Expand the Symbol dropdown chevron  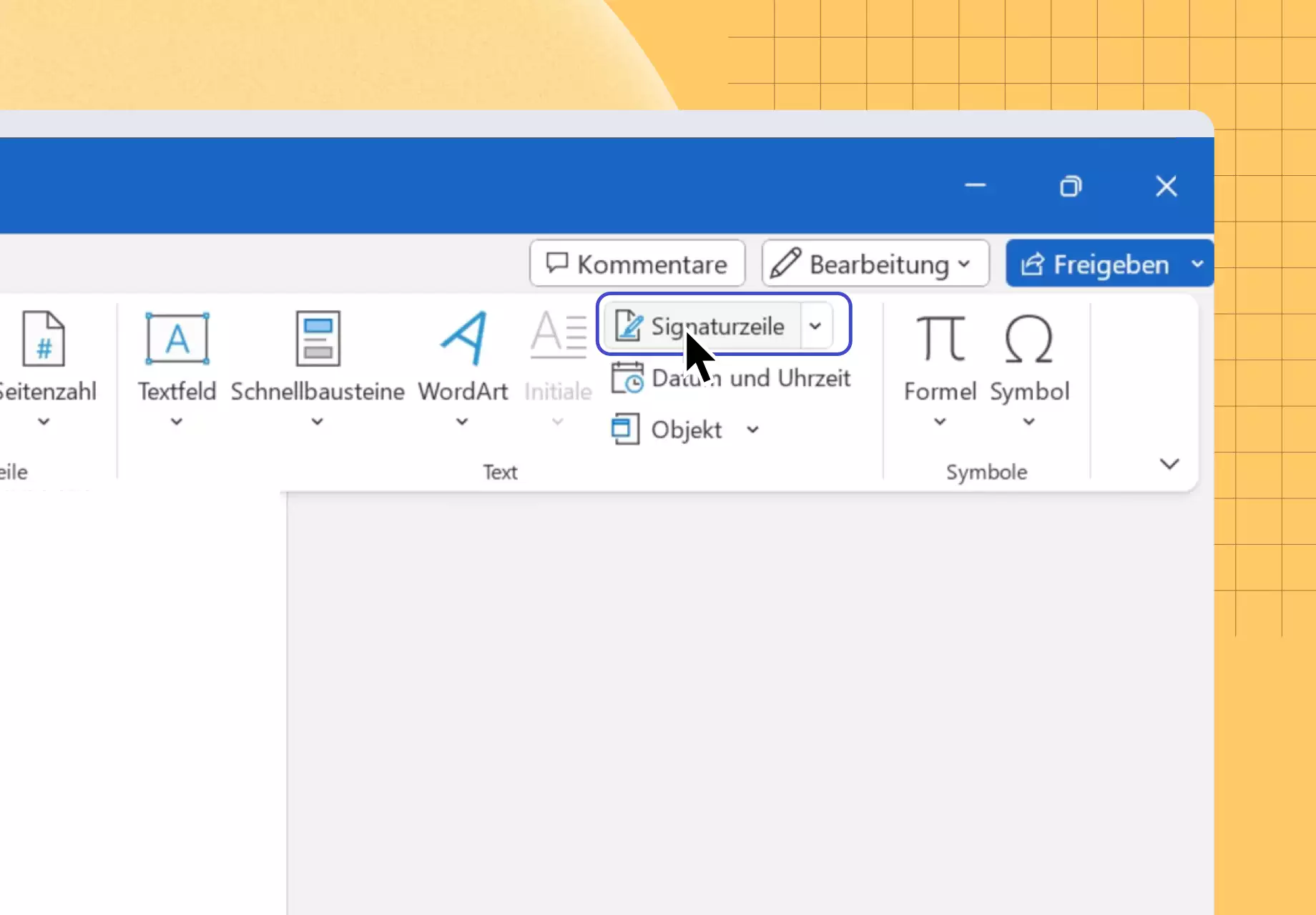[x=1028, y=422]
